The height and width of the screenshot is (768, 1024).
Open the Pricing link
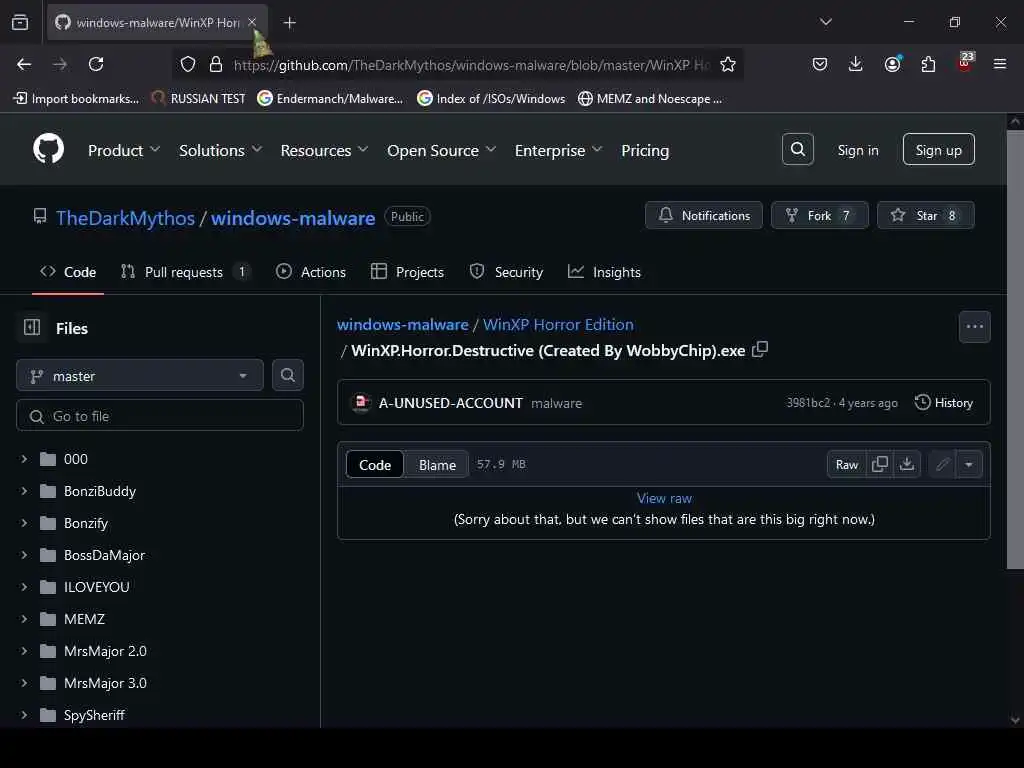pyautogui.click(x=645, y=150)
